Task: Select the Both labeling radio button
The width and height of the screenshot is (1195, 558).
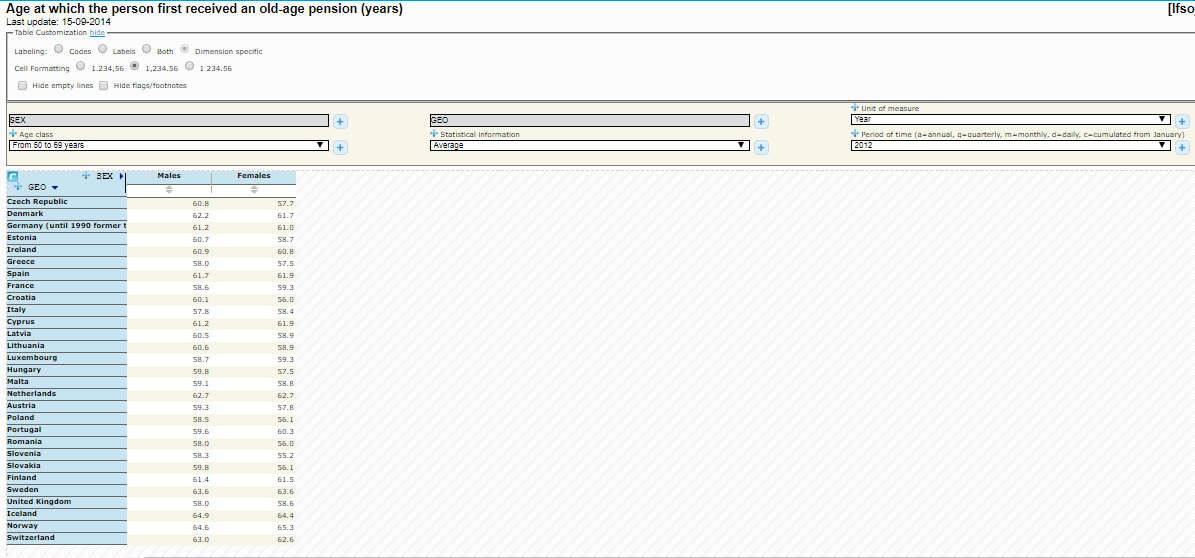Action: (x=147, y=49)
